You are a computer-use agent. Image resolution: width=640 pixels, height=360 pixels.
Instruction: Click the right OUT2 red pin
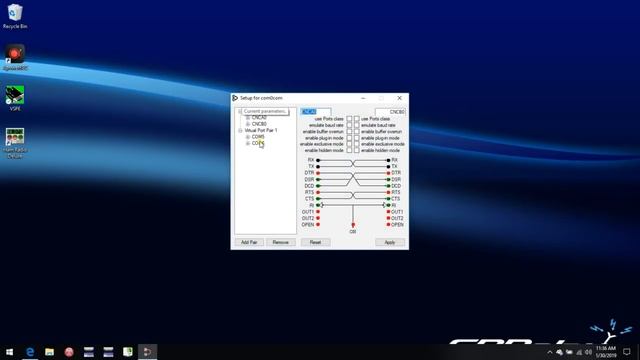coord(389,218)
